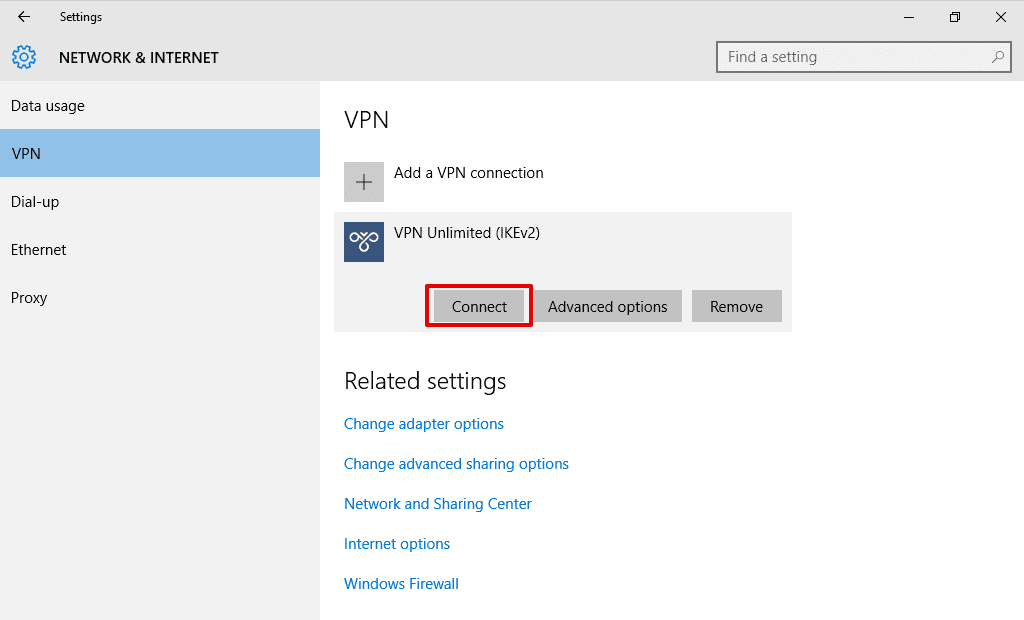
Task: Select the Add a VPN connection row
Action: click(x=468, y=172)
